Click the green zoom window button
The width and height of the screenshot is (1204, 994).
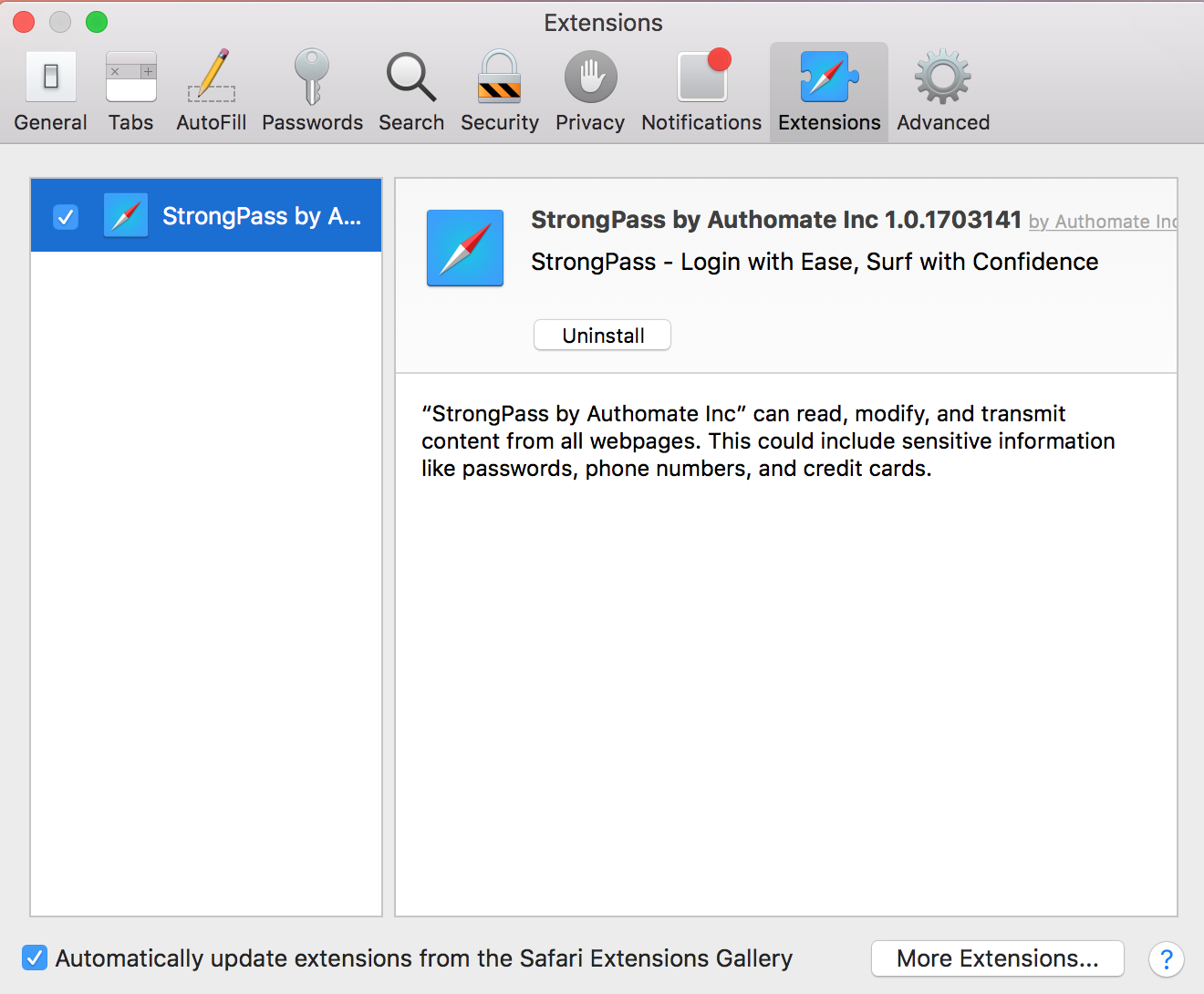click(x=97, y=22)
